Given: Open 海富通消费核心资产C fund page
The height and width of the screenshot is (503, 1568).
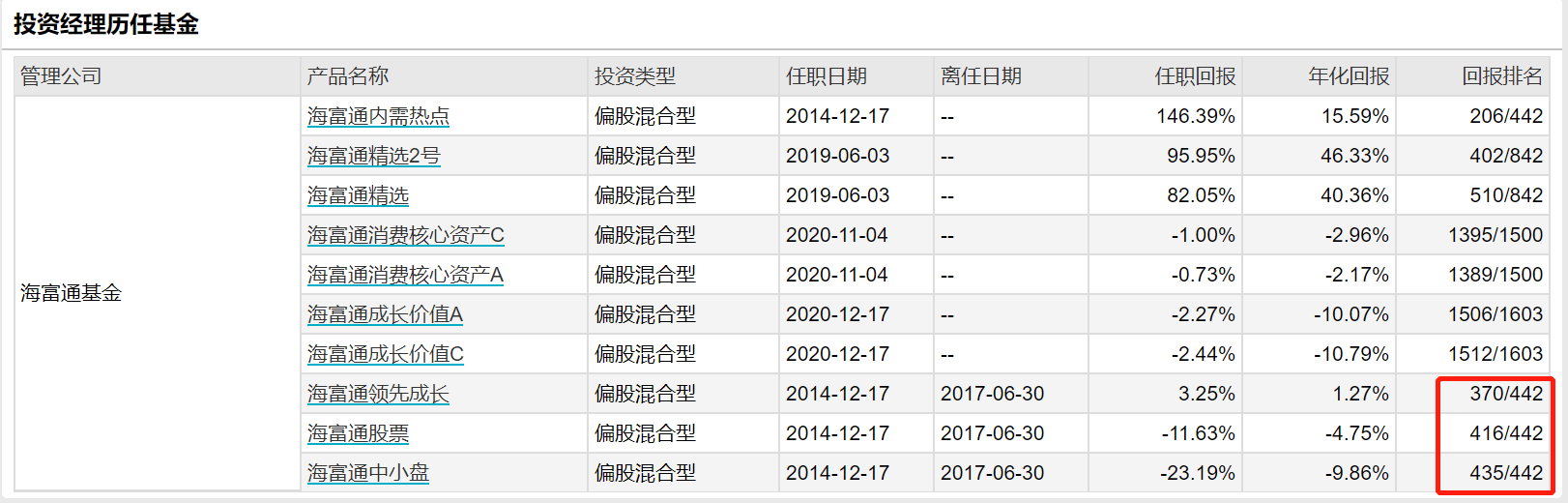Looking at the screenshot, I should [405, 235].
